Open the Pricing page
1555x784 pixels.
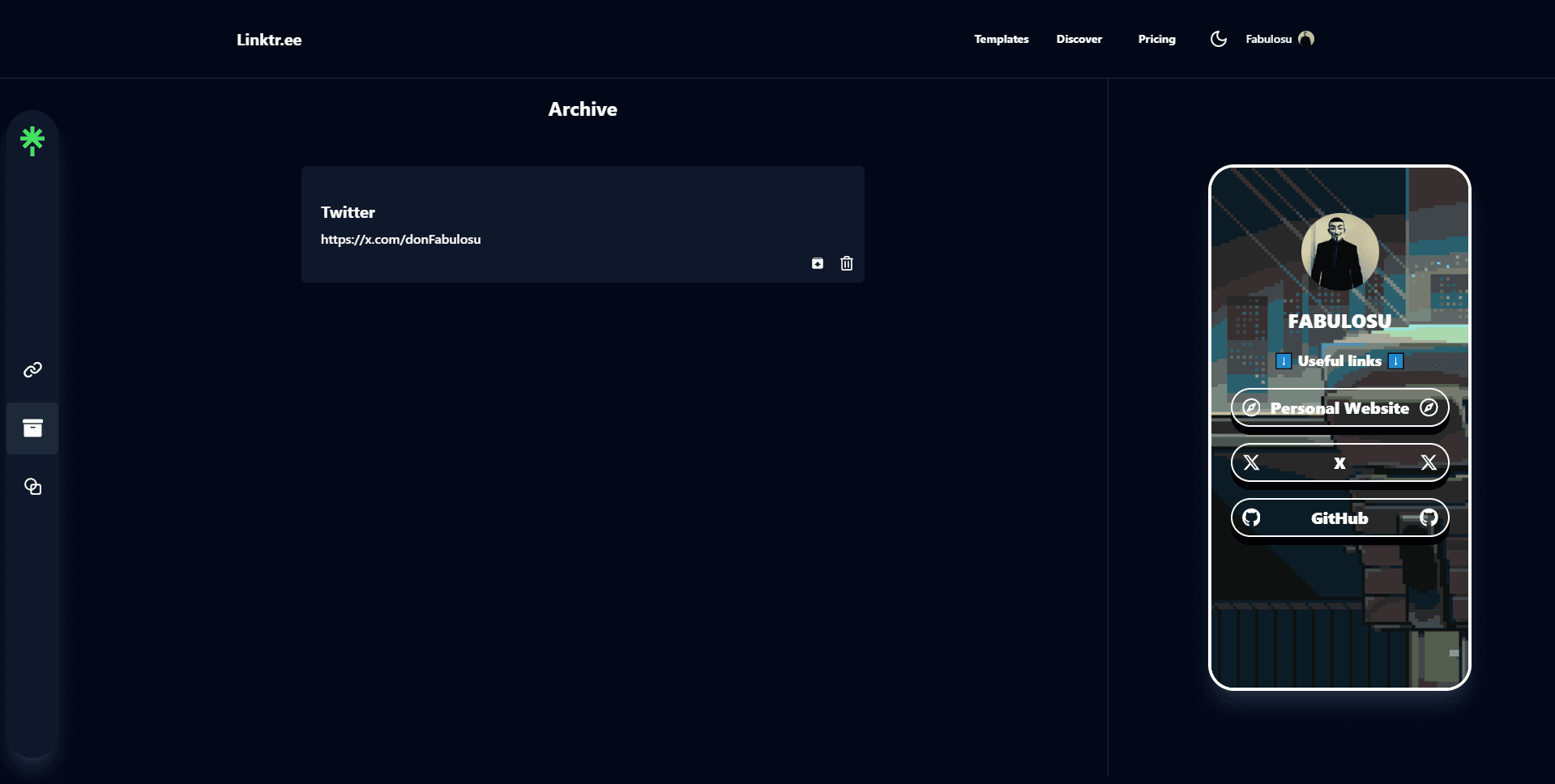coord(1156,38)
